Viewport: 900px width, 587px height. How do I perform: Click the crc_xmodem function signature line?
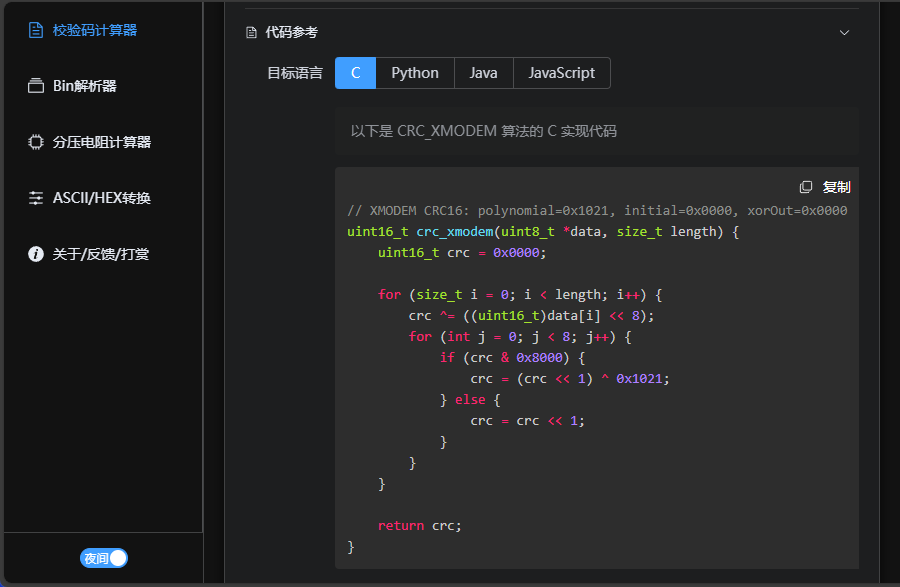pyautogui.click(x=543, y=232)
